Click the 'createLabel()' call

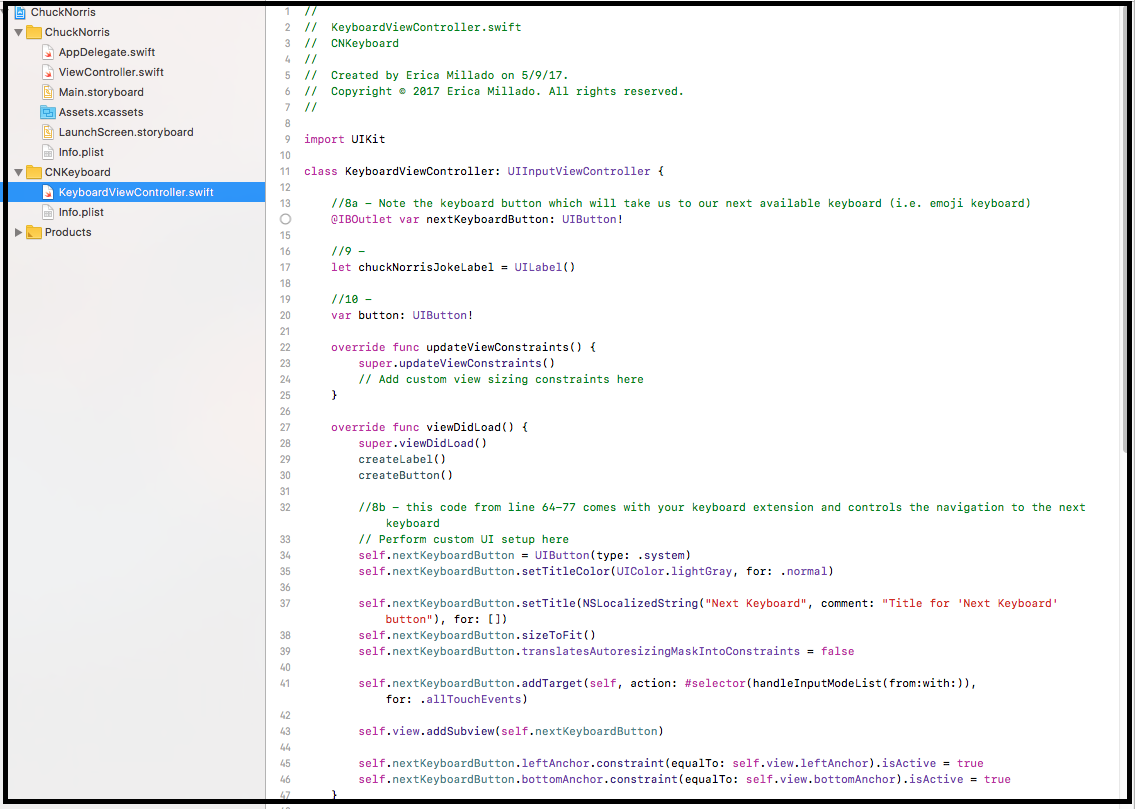pos(402,459)
